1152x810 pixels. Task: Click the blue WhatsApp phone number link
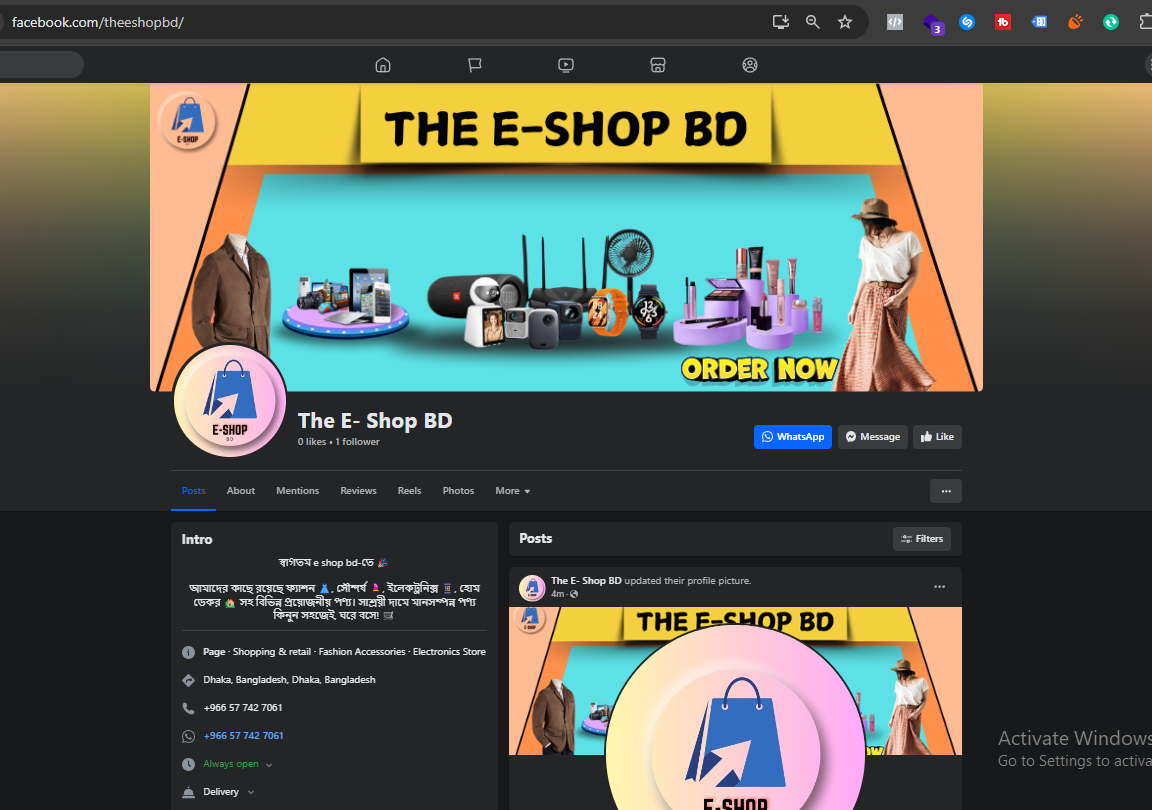(x=243, y=736)
